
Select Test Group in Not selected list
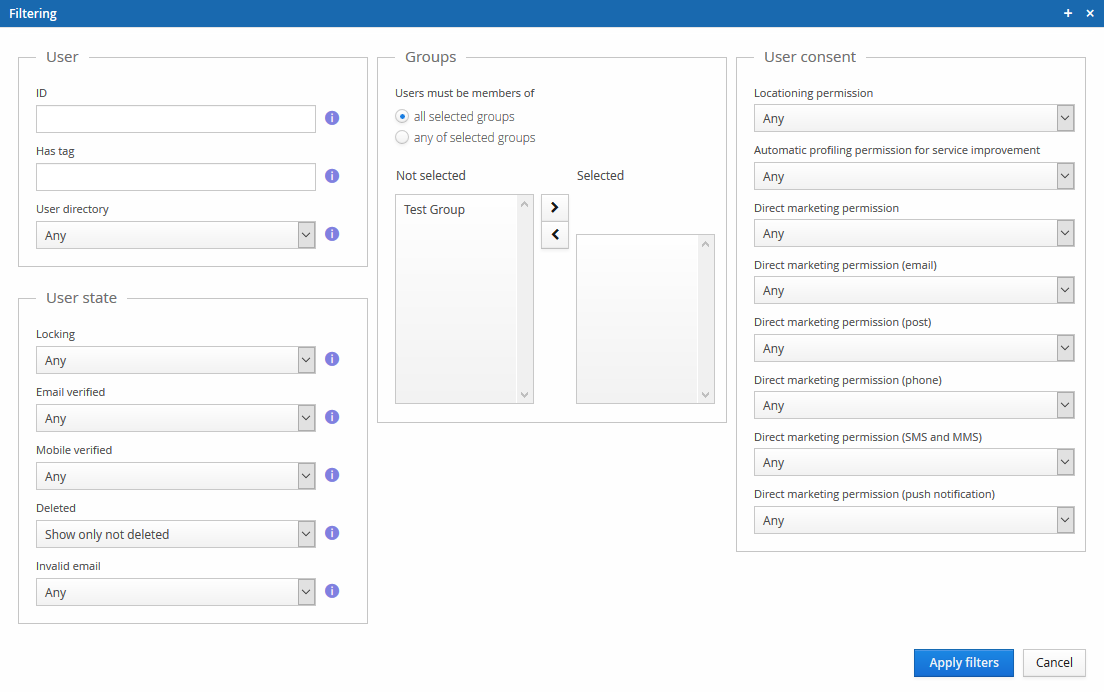435,210
